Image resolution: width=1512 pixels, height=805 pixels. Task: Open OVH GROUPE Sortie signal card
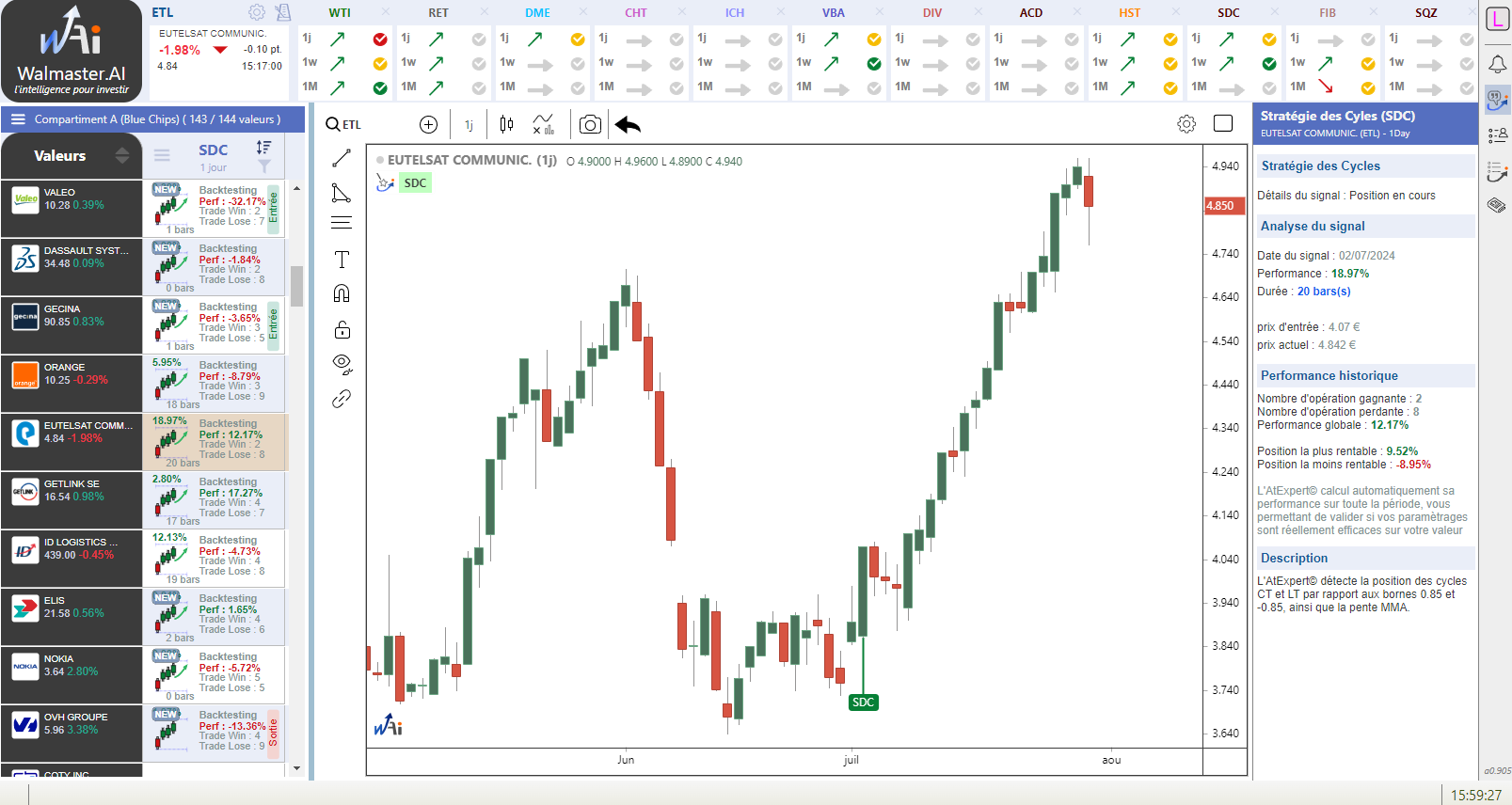tap(215, 732)
